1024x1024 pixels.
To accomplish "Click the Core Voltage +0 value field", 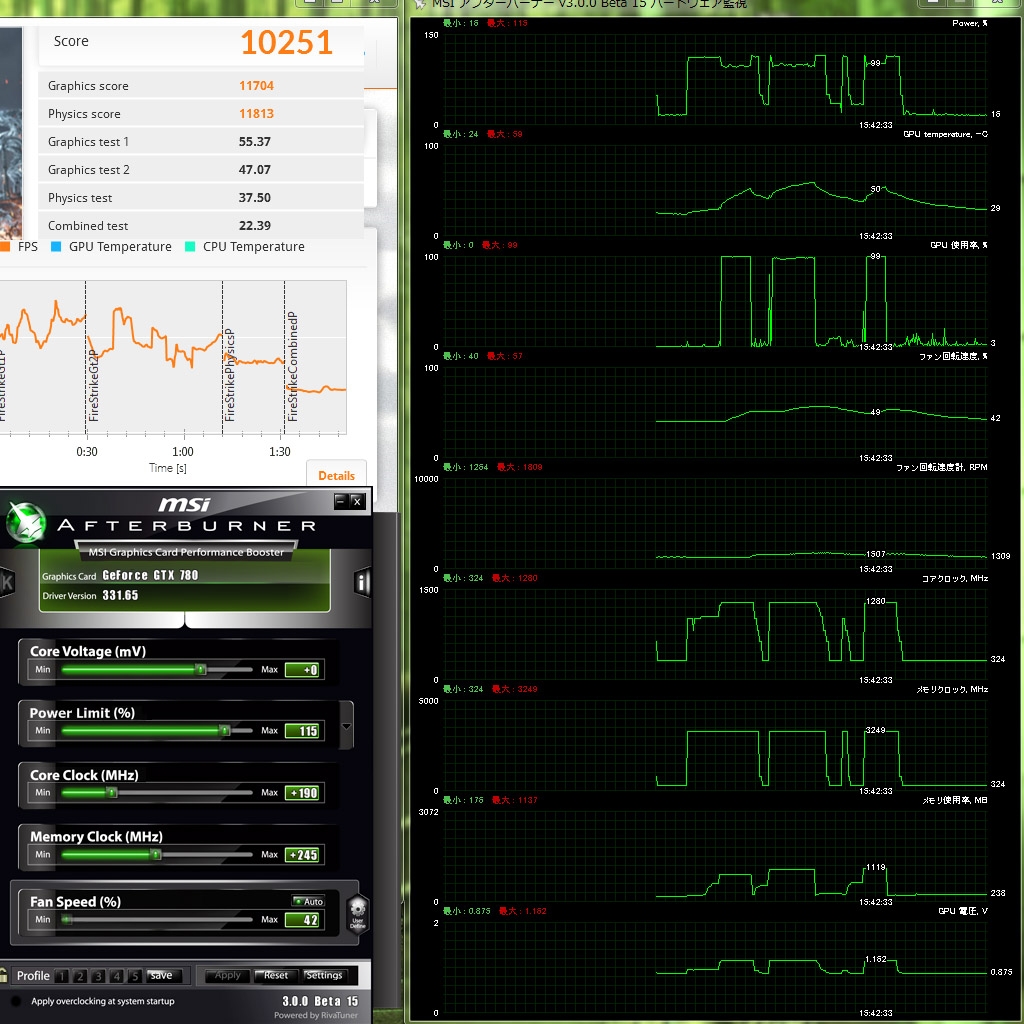I will coord(302,670).
